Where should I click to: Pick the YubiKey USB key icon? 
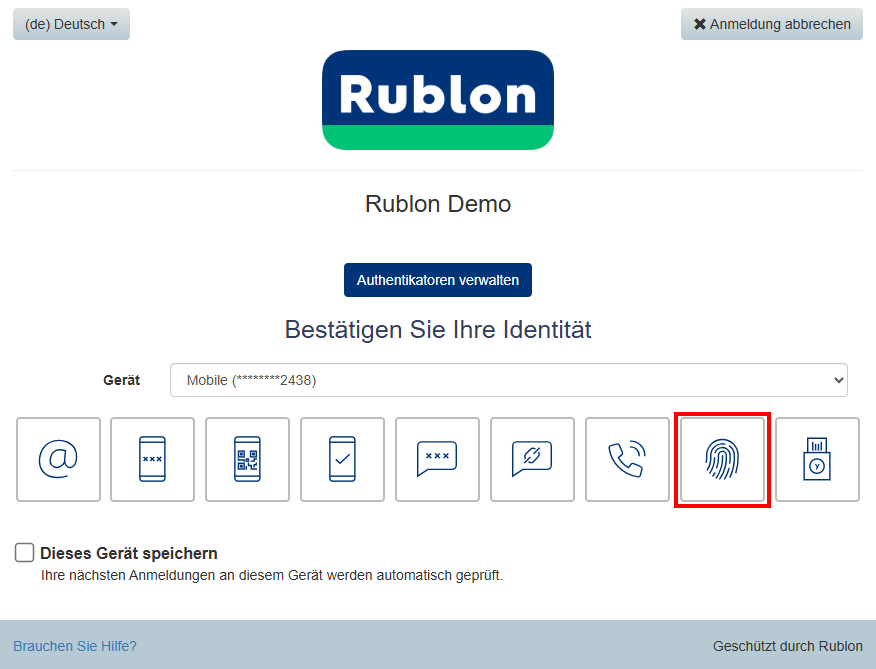(x=817, y=459)
